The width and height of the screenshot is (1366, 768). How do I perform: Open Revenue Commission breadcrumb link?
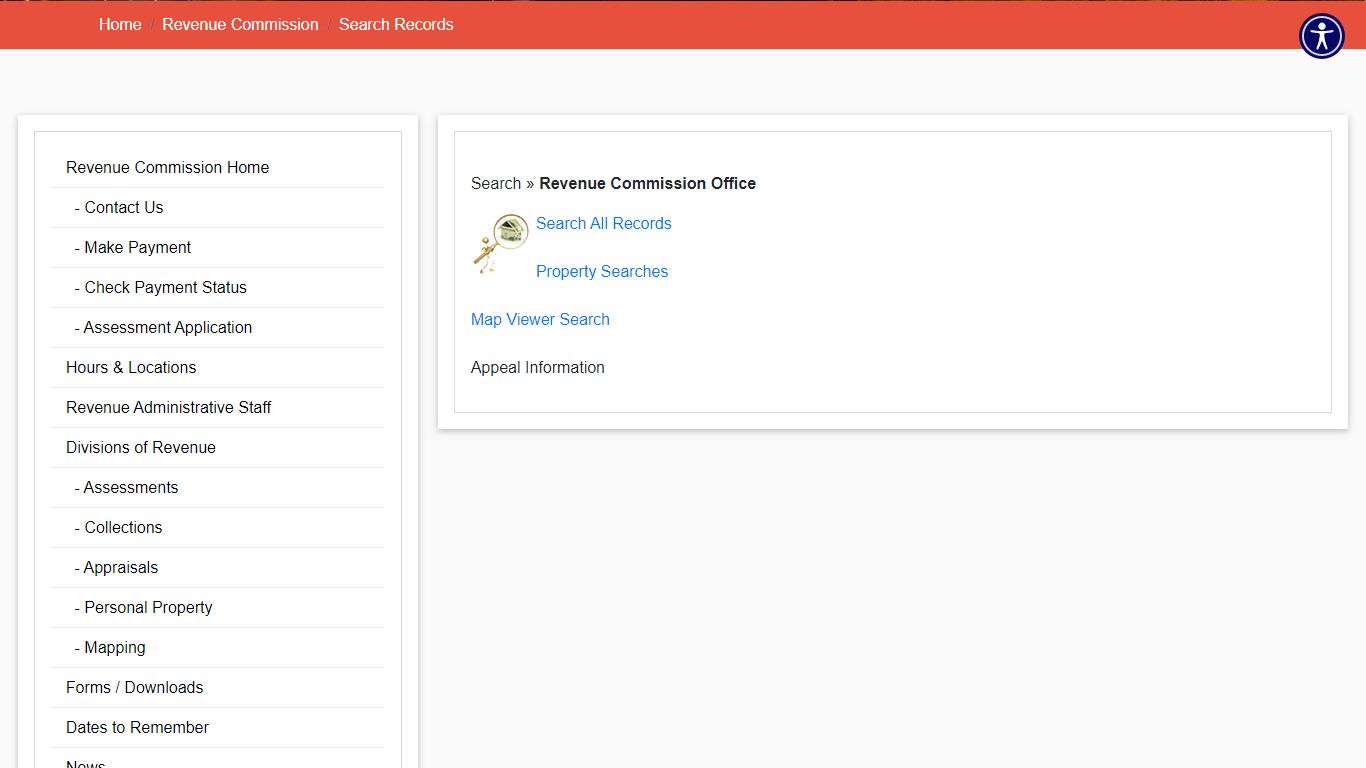(x=240, y=24)
